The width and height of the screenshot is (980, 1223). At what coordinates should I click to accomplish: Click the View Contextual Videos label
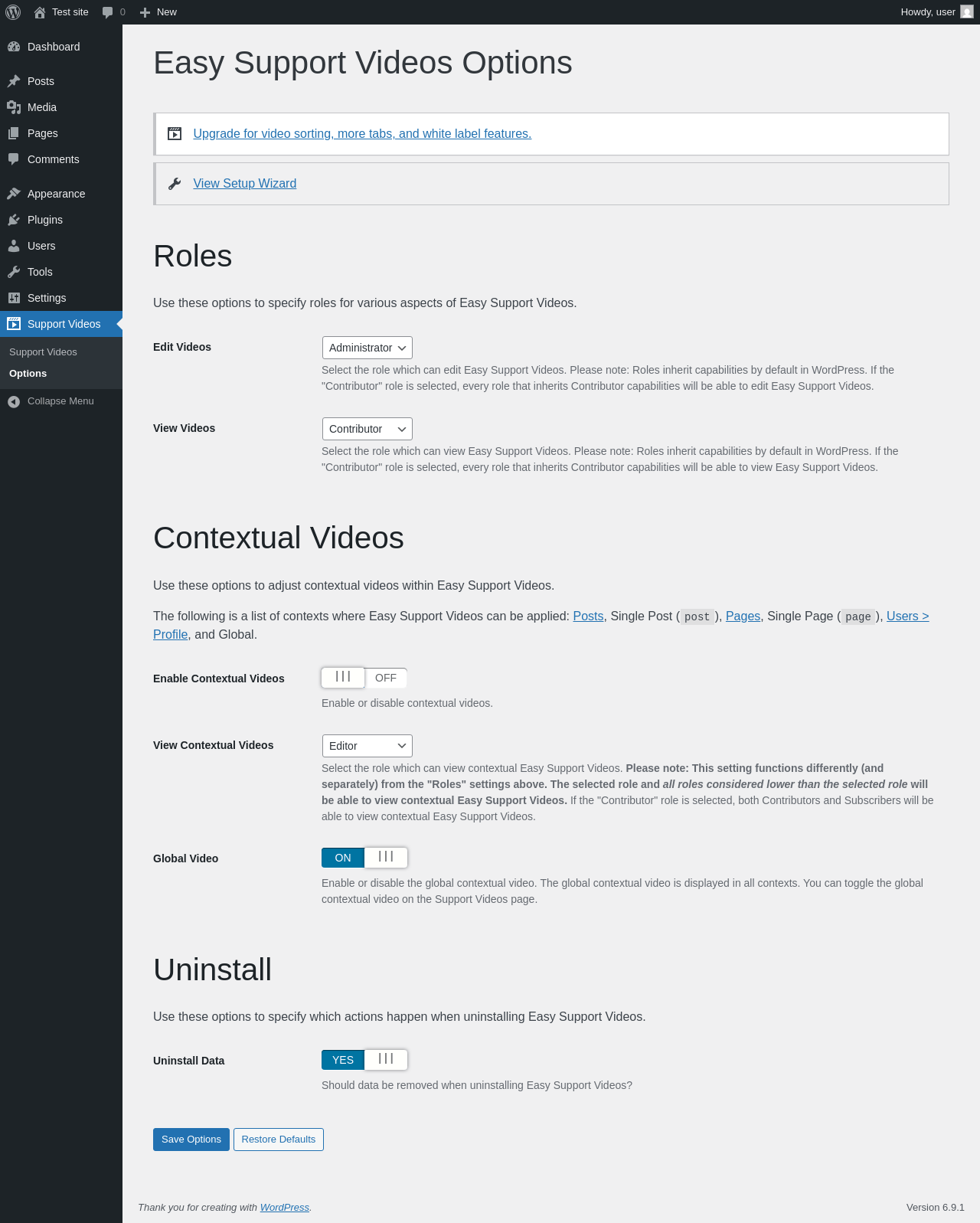[213, 745]
